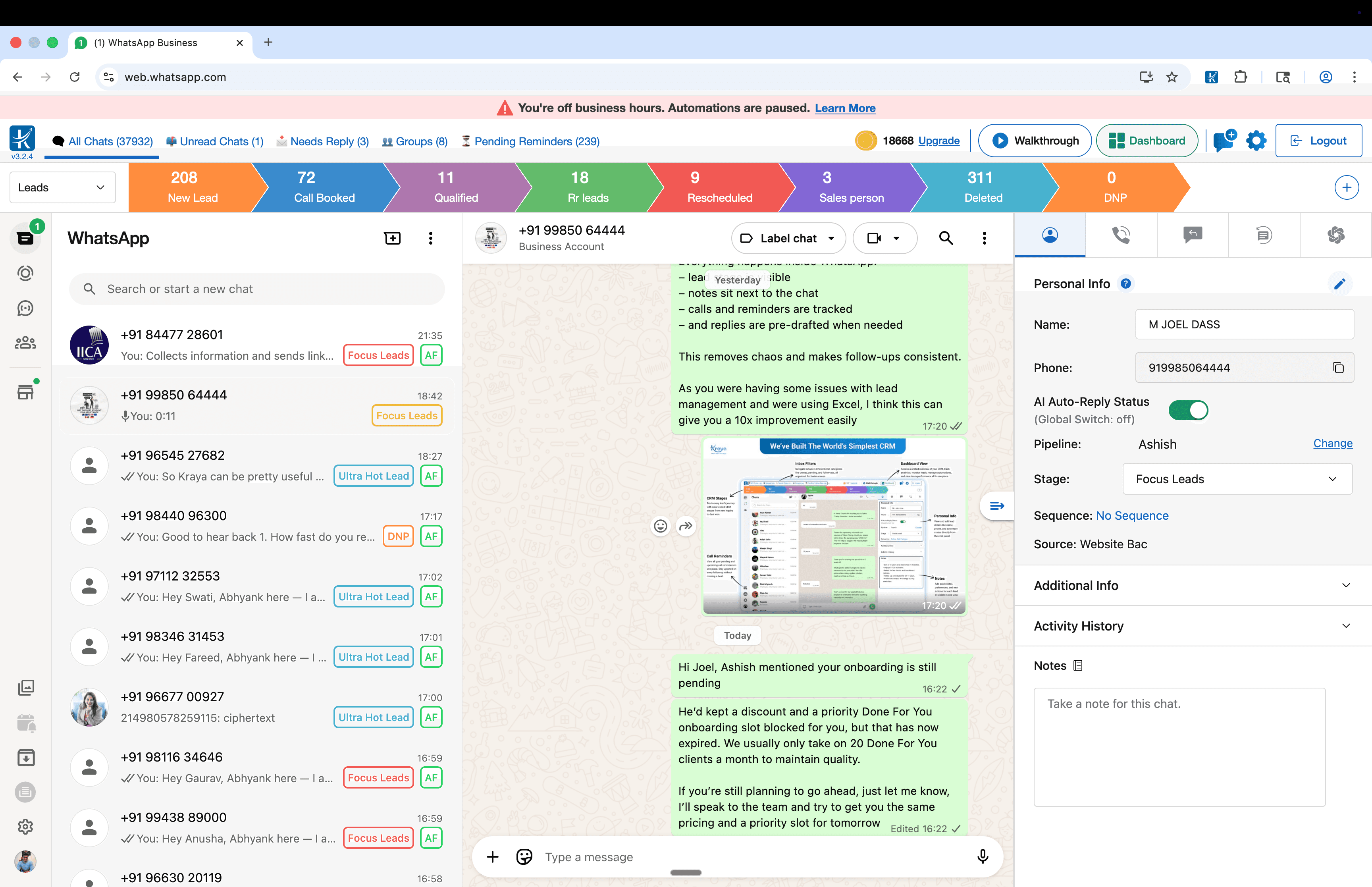The width and height of the screenshot is (1372, 887).
Task: Click the new chat icon beside the WhatsApp title
Action: pos(392,238)
